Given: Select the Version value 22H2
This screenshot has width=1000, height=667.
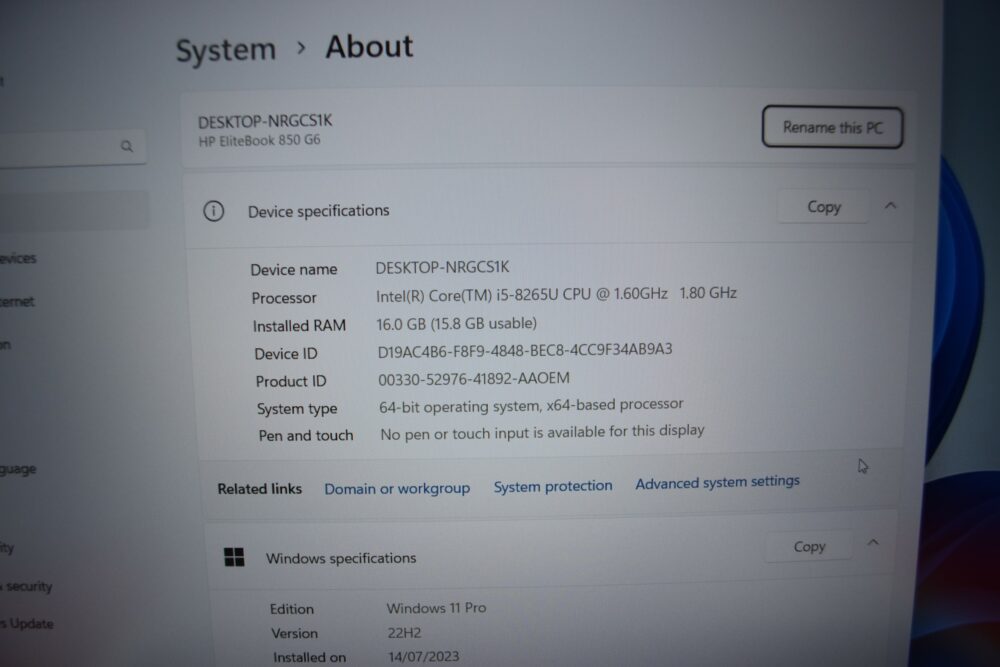Looking at the screenshot, I should pos(404,633).
